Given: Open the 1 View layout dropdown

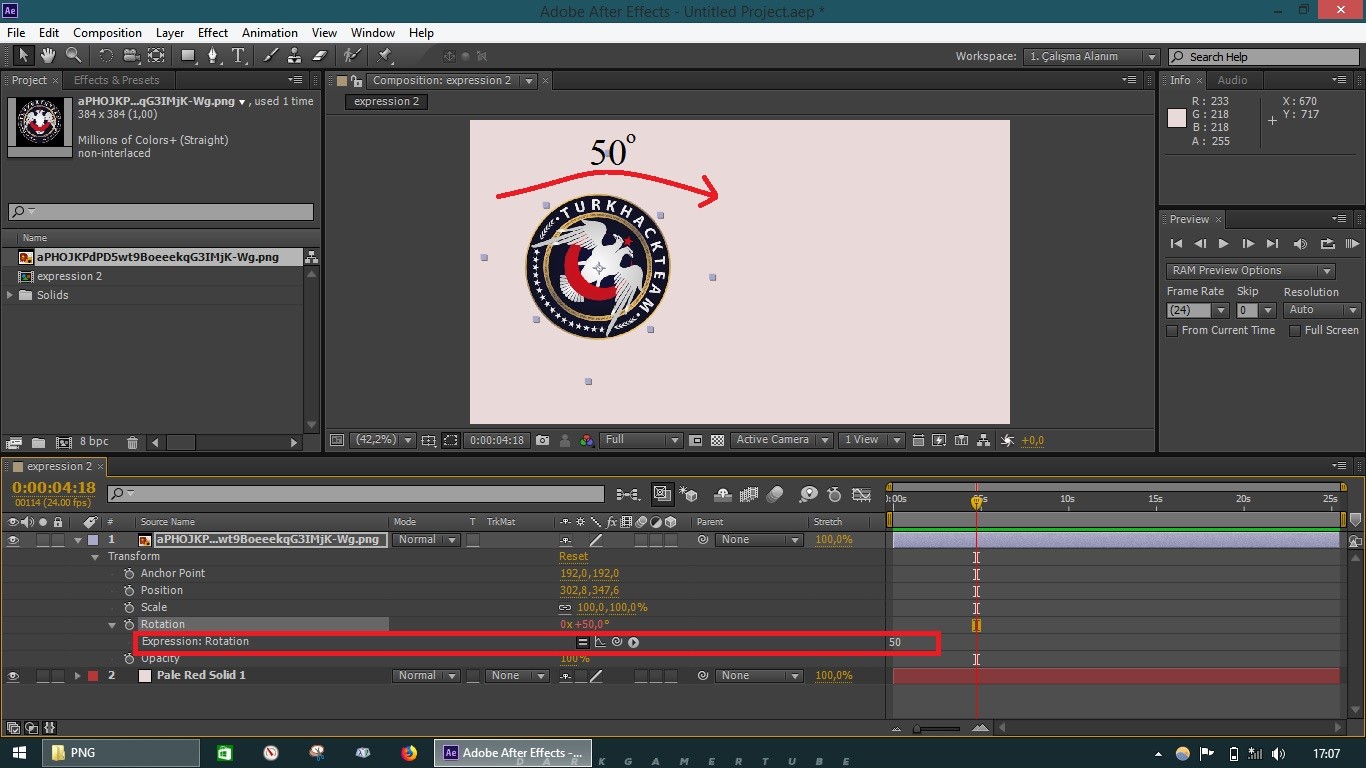Looking at the screenshot, I should (x=871, y=440).
